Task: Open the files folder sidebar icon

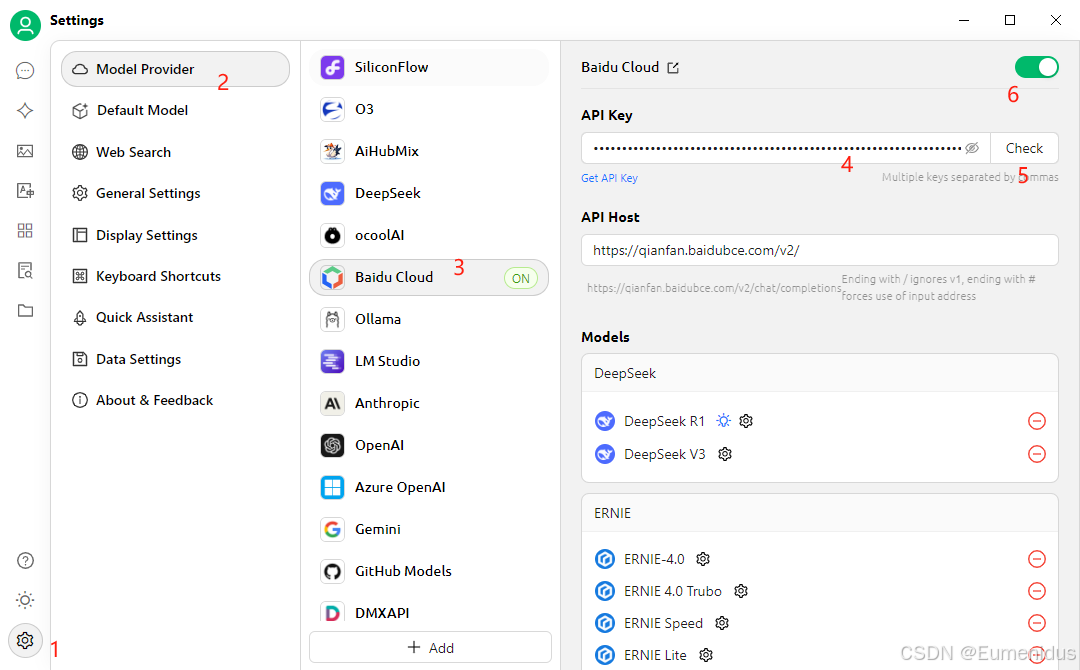Action: (25, 311)
